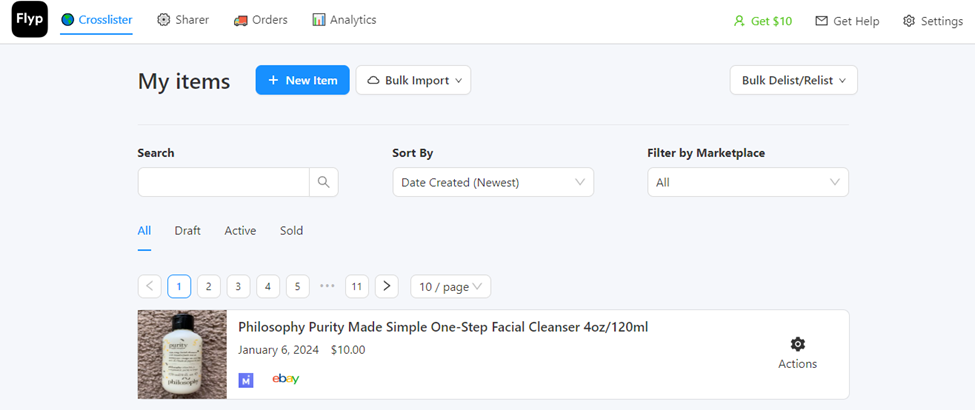Open the 10 / page size dropdown
This screenshot has height=410, width=975.
pyautogui.click(x=451, y=286)
